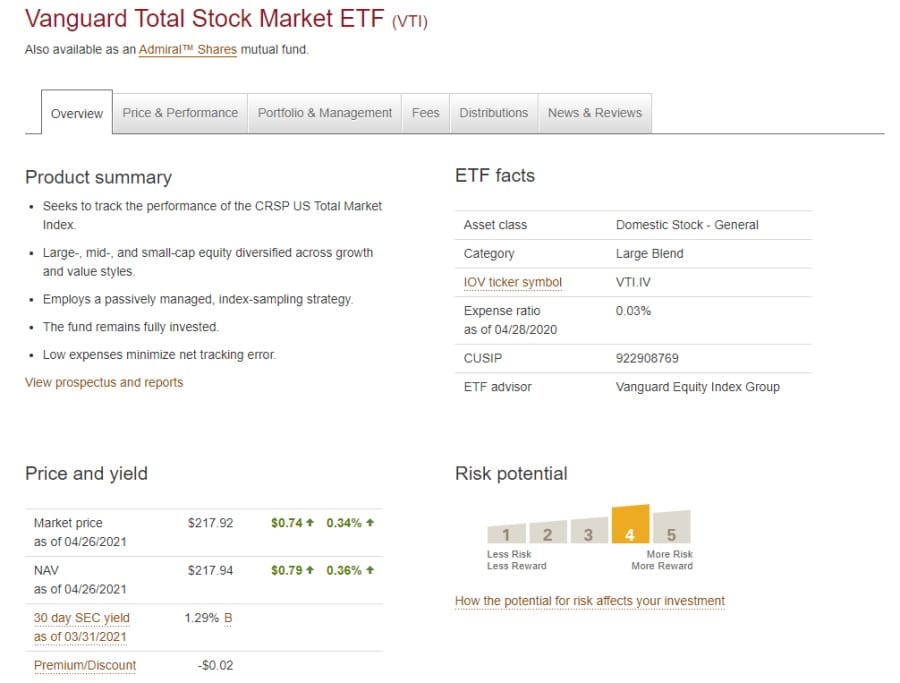Click the 'as of 03/31/2021' yield date

click(x=80, y=637)
